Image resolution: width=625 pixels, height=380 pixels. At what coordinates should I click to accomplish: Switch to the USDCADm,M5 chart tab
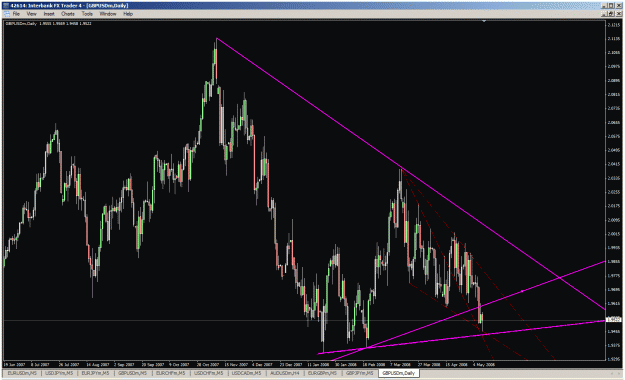[x=246, y=373]
